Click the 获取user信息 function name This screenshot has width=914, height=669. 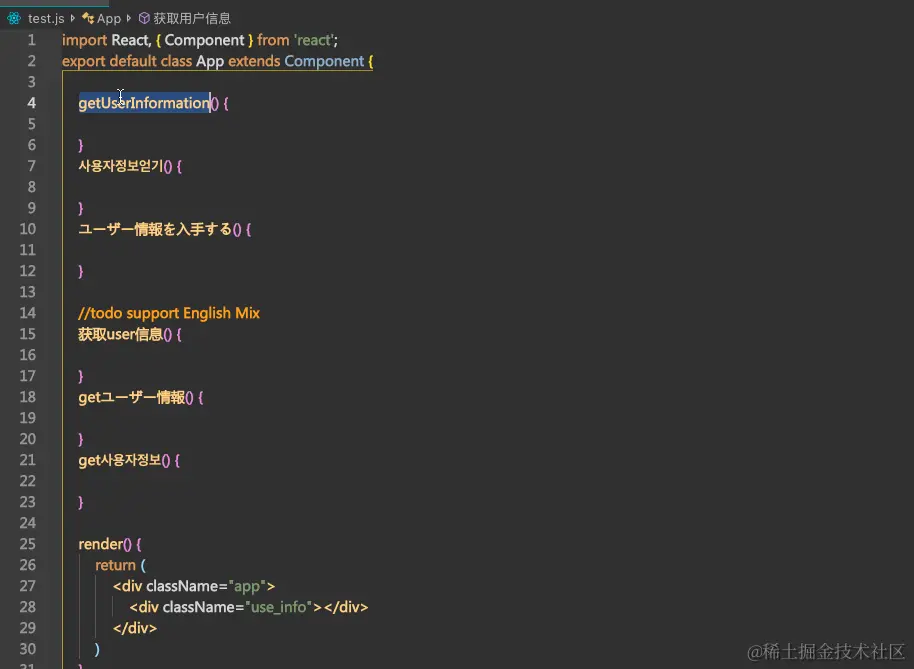tap(121, 334)
